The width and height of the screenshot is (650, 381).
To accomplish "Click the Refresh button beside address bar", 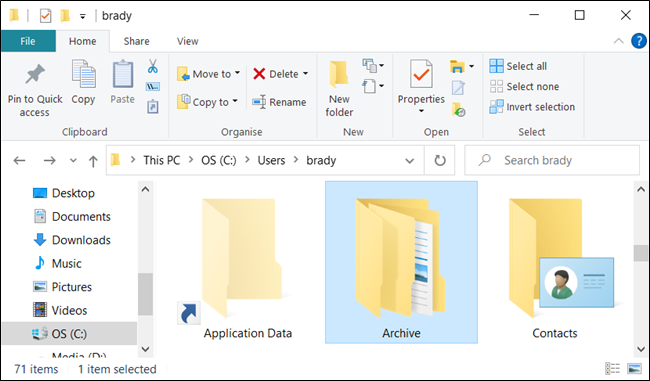I will (439, 160).
